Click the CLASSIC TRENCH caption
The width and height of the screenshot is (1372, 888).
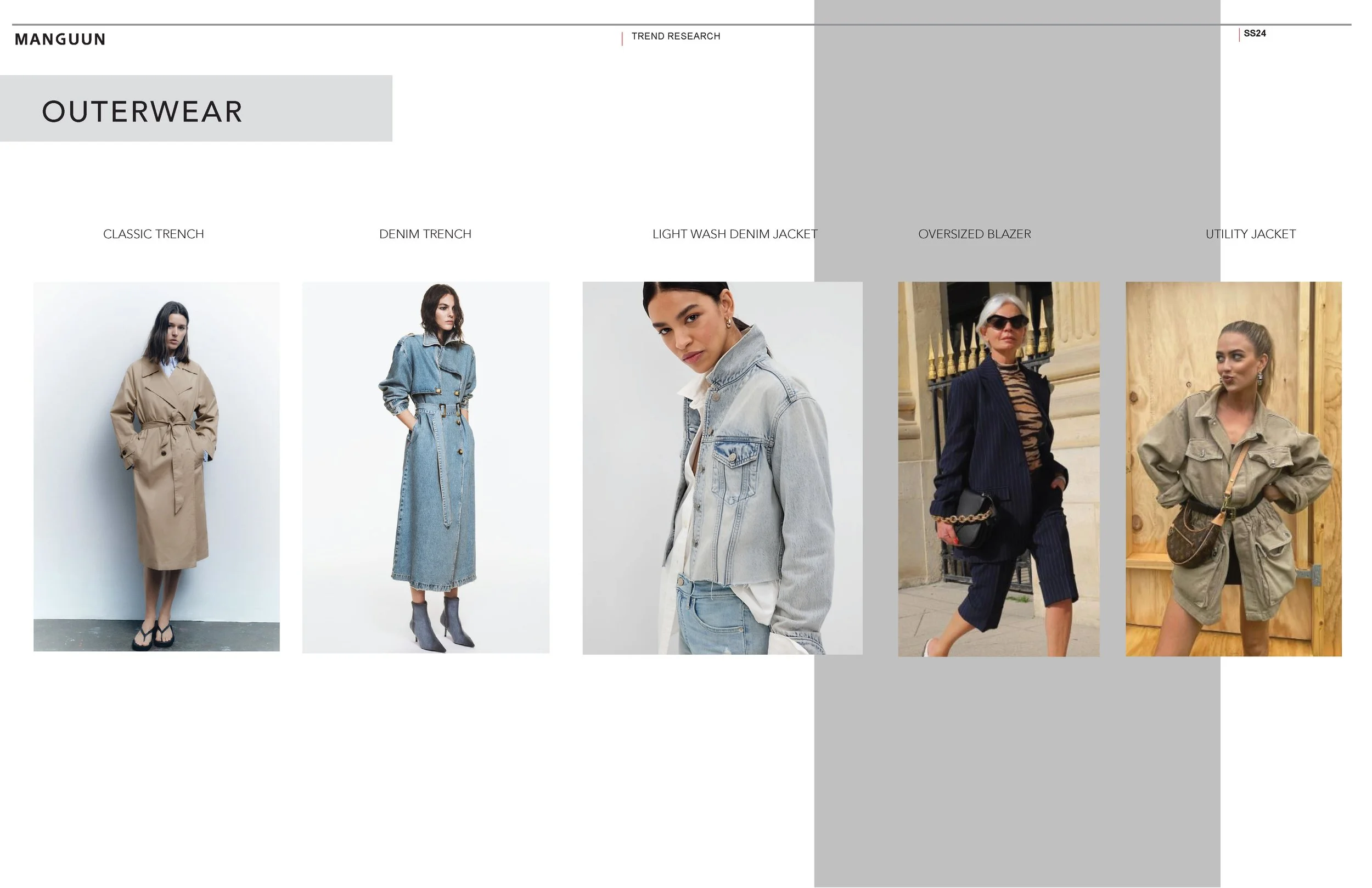tap(153, 234)
